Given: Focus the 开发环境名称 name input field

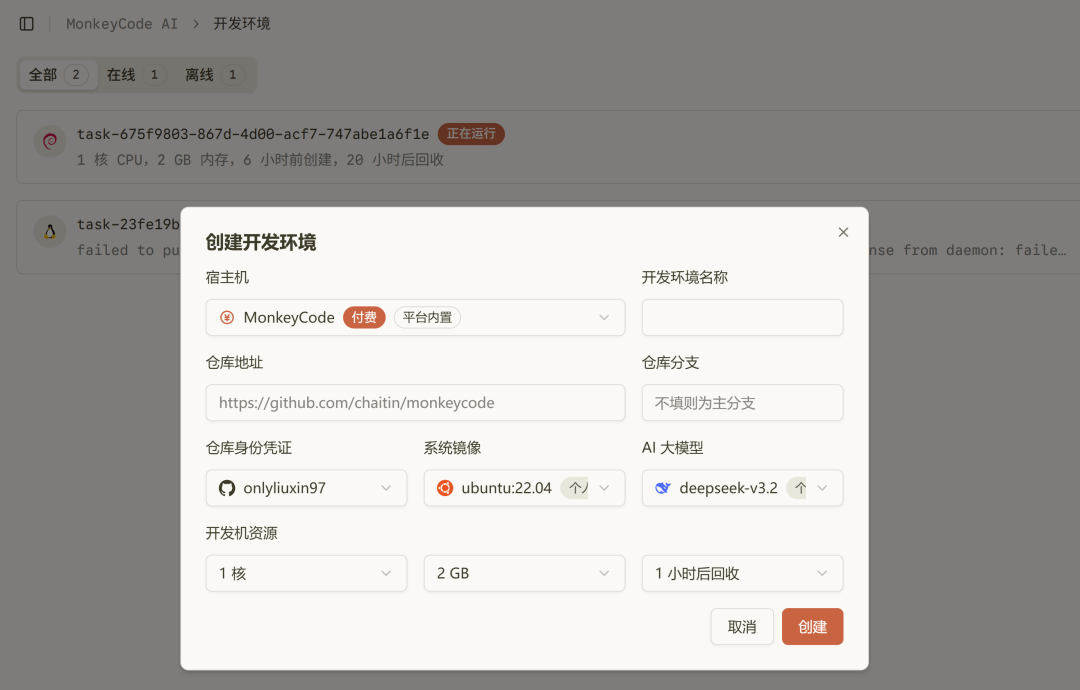Looking at the screenshot, I should coord(742,317).
